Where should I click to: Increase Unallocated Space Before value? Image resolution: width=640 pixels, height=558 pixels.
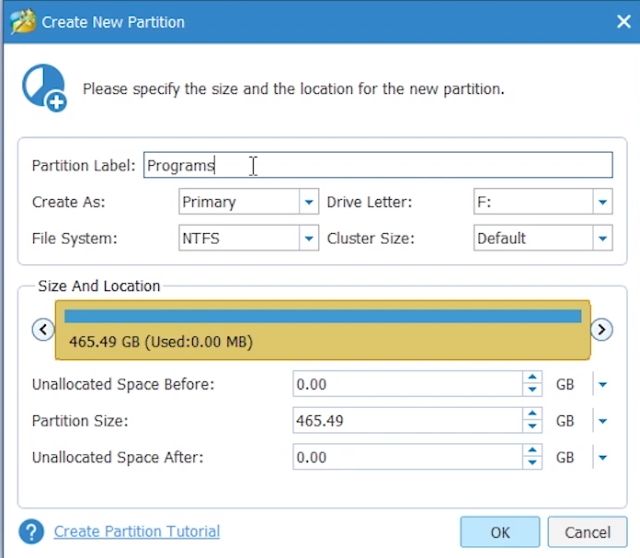[532, 378]
